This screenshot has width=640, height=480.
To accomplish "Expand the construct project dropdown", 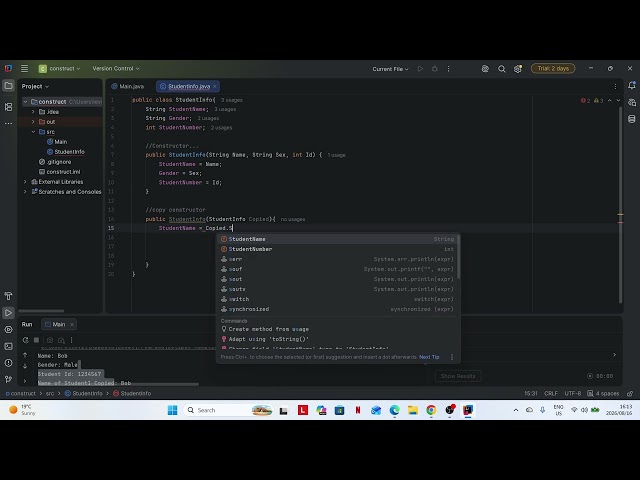I will (x=60, y=69).
